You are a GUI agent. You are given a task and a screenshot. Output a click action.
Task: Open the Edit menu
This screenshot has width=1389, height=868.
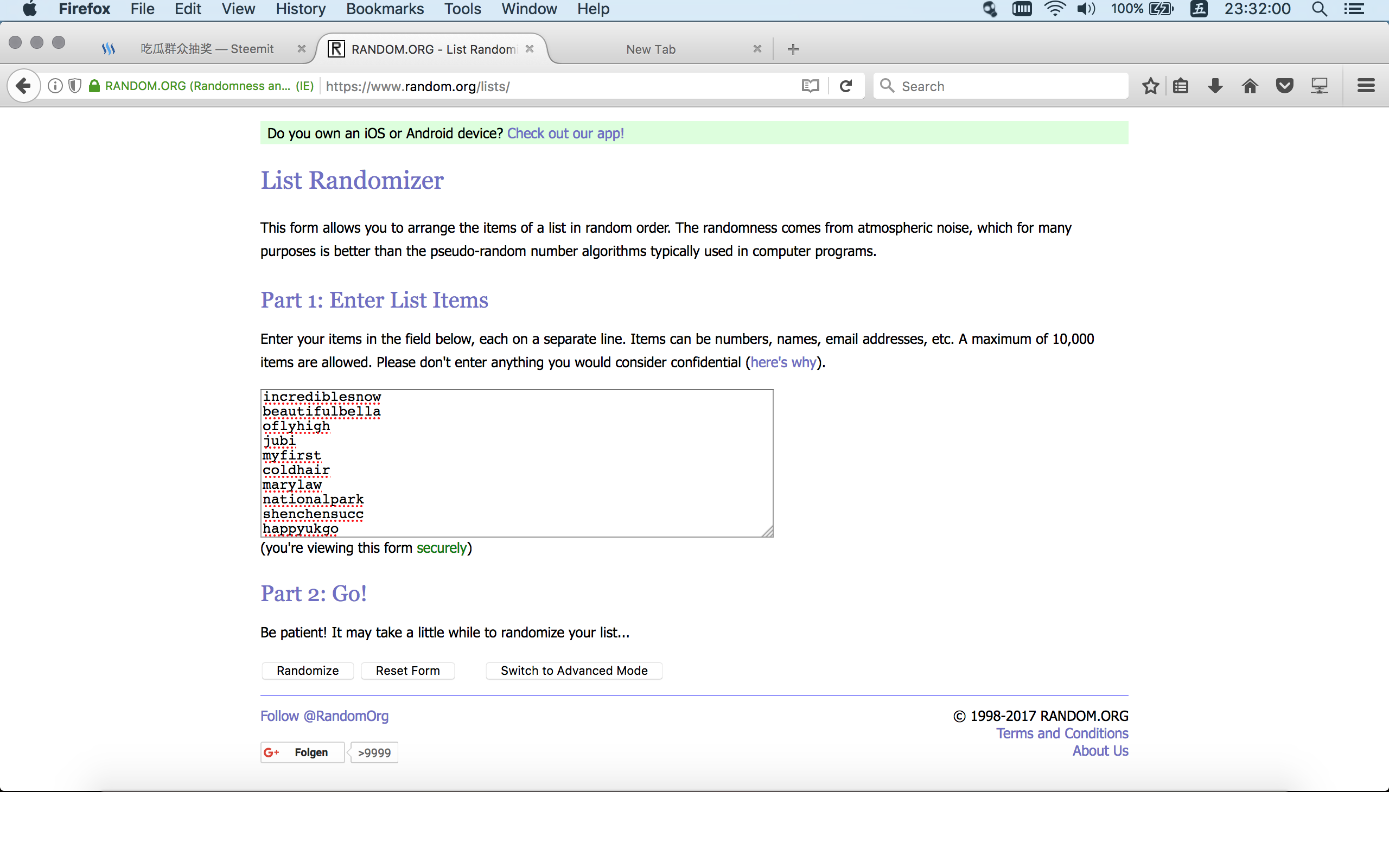tap(188, 9)
